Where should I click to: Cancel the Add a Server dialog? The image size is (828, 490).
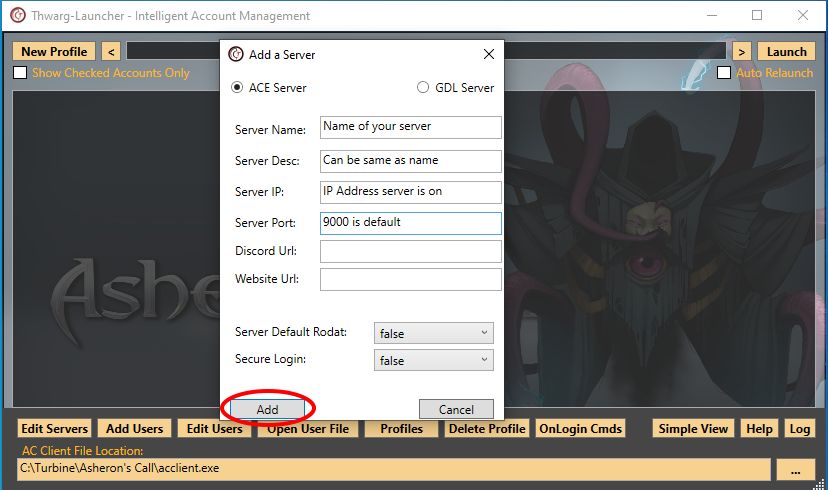(x=456, y=409)
